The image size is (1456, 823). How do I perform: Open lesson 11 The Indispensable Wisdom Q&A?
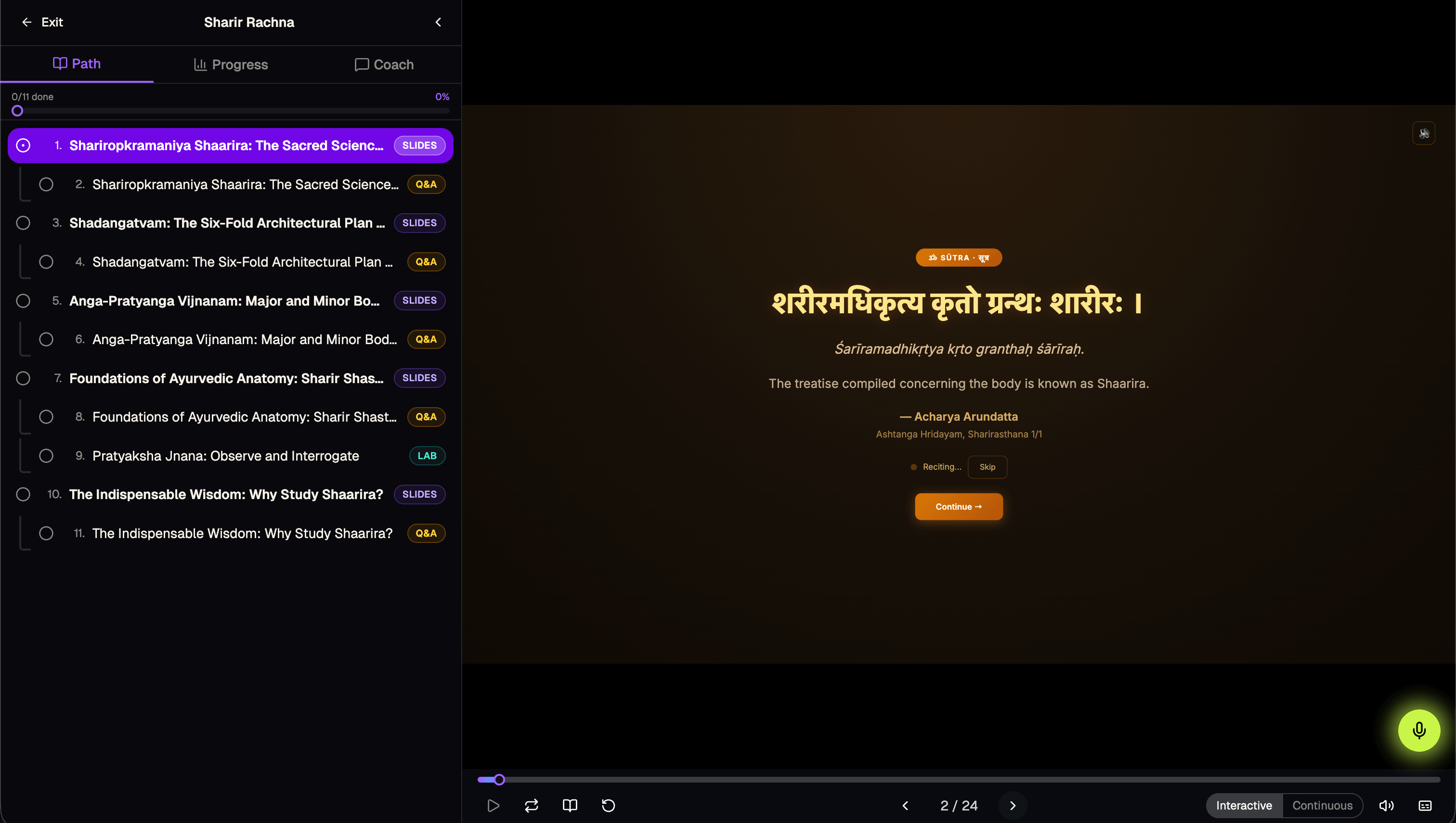tap(242, 533)
